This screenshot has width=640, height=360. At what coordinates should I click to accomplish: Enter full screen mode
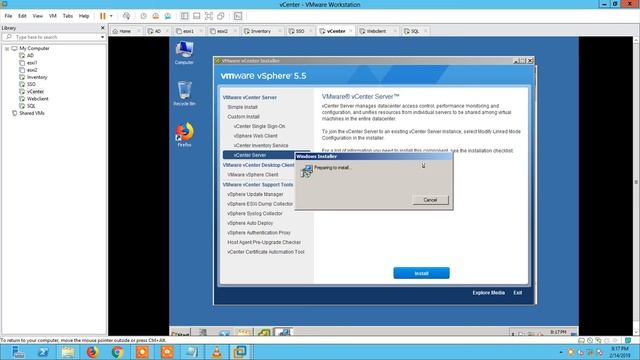[x=209, y=16]
